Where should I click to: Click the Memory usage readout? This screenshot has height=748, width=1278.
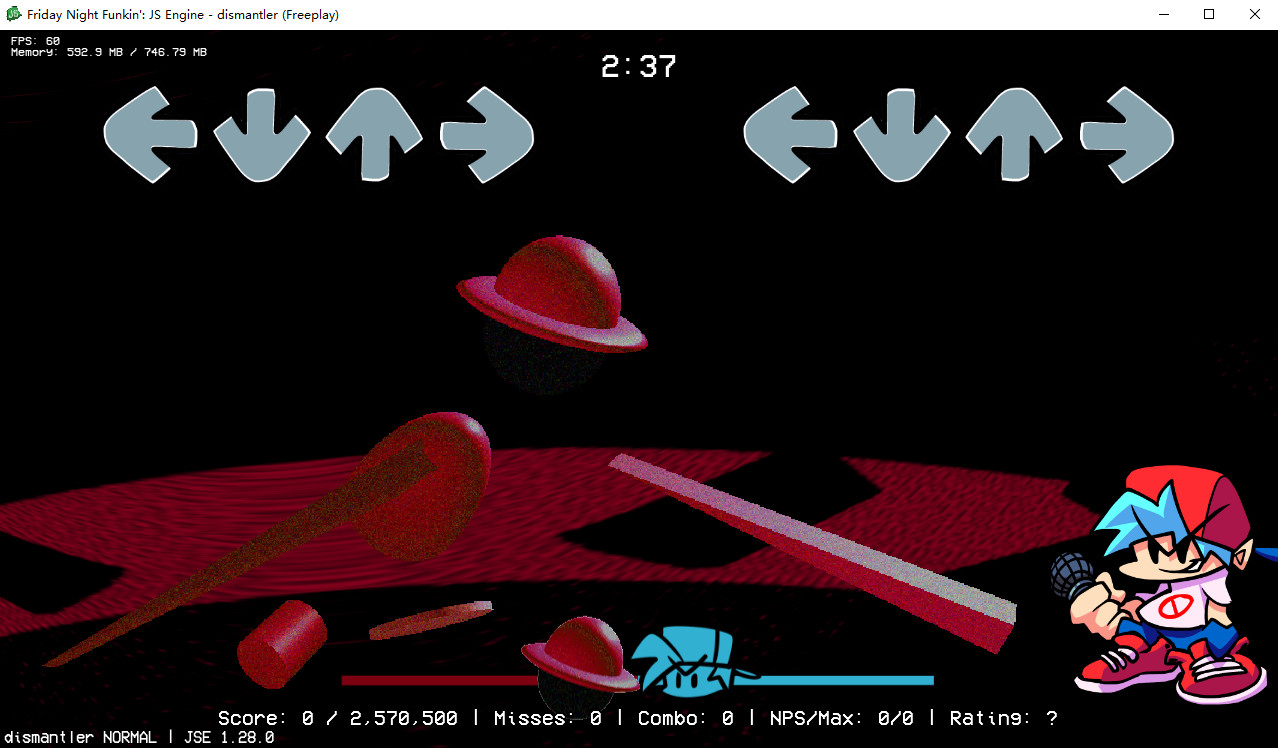(109, 52)
